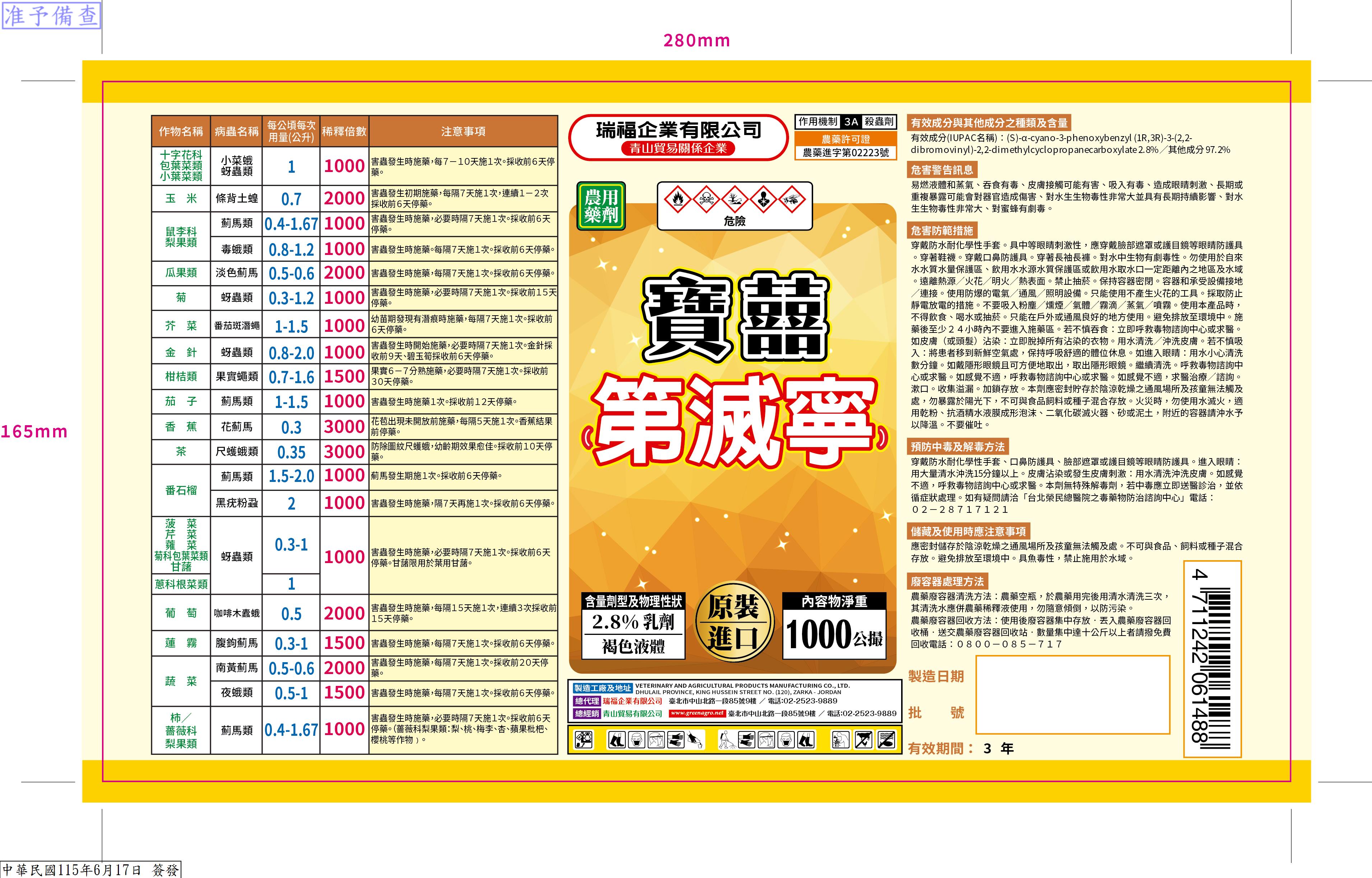Click the 褐色液體 physical state text
This screenshot has width=1372, height=878.
pyautogui.click(x=634, y=646)
